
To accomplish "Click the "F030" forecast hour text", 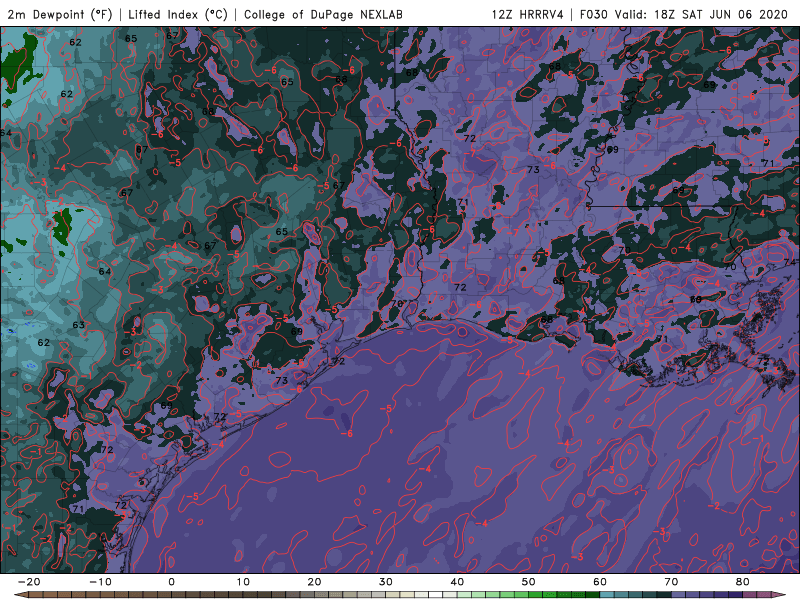I will 594,14.
